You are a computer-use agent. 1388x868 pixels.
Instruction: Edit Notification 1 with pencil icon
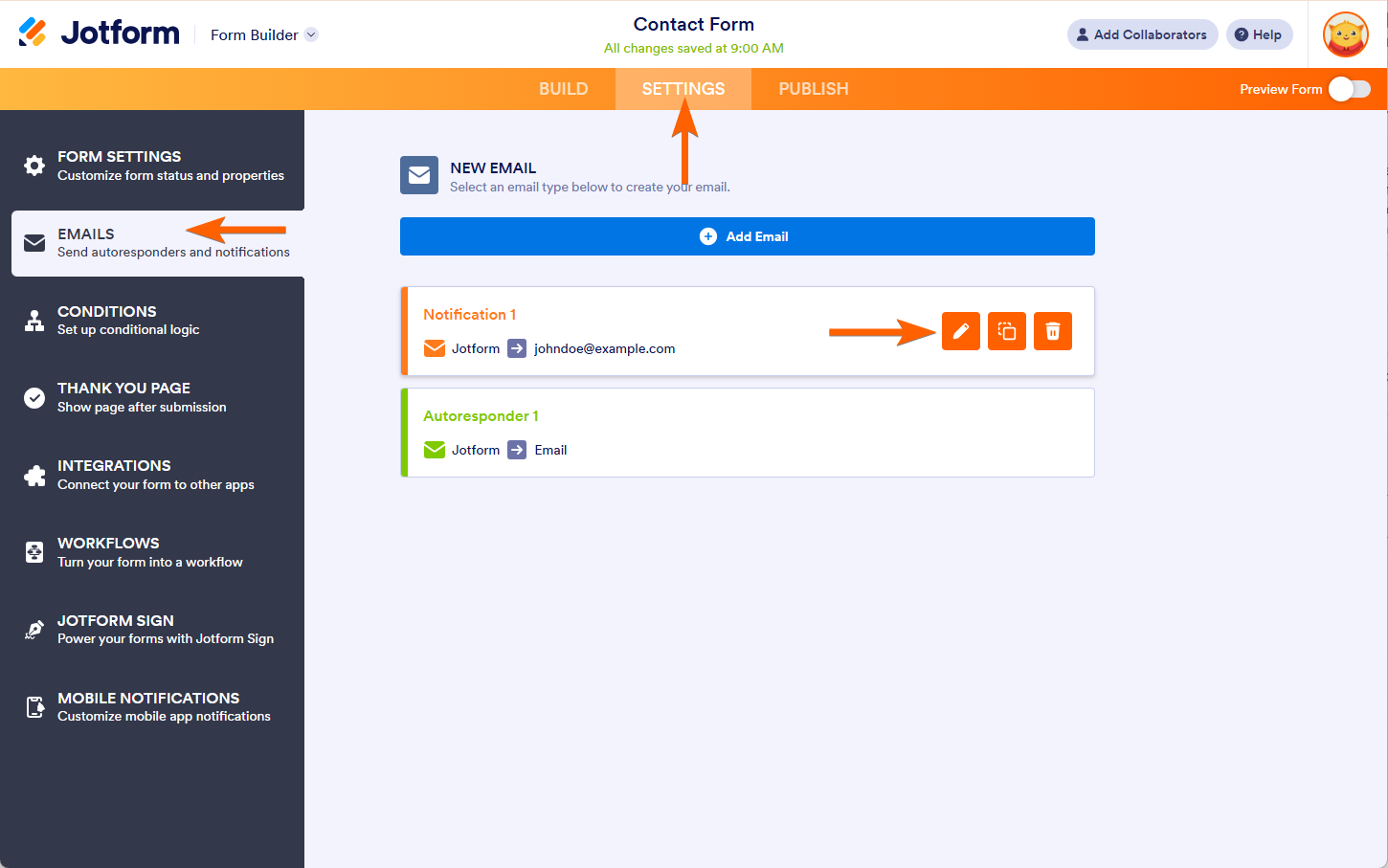961,331
